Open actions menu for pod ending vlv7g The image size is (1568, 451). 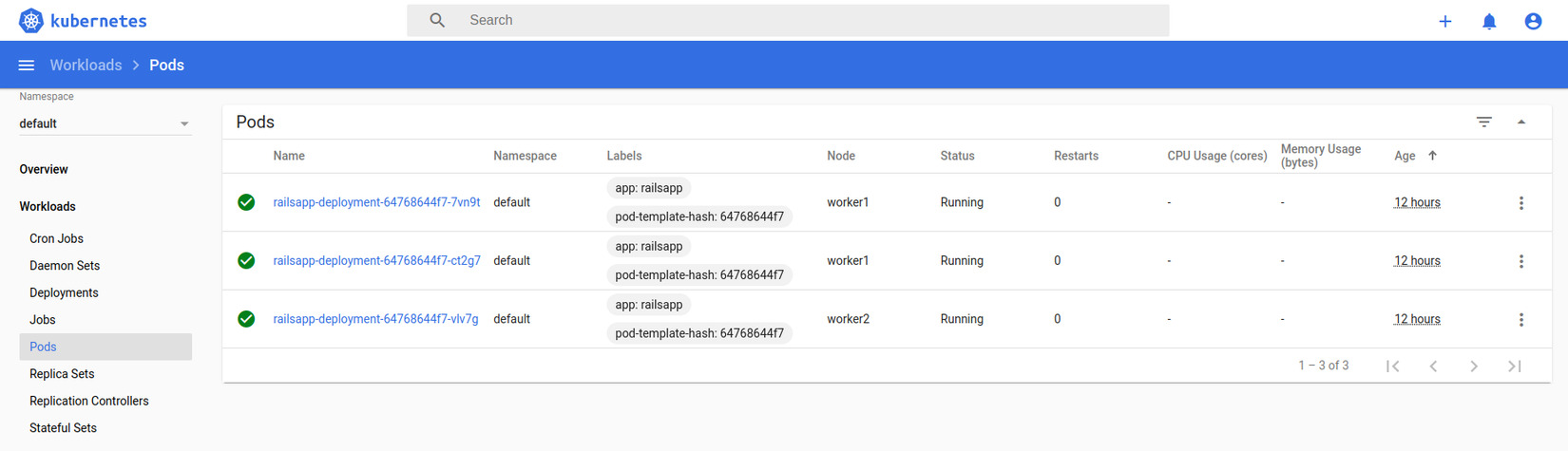click(x=1520, y=319)
